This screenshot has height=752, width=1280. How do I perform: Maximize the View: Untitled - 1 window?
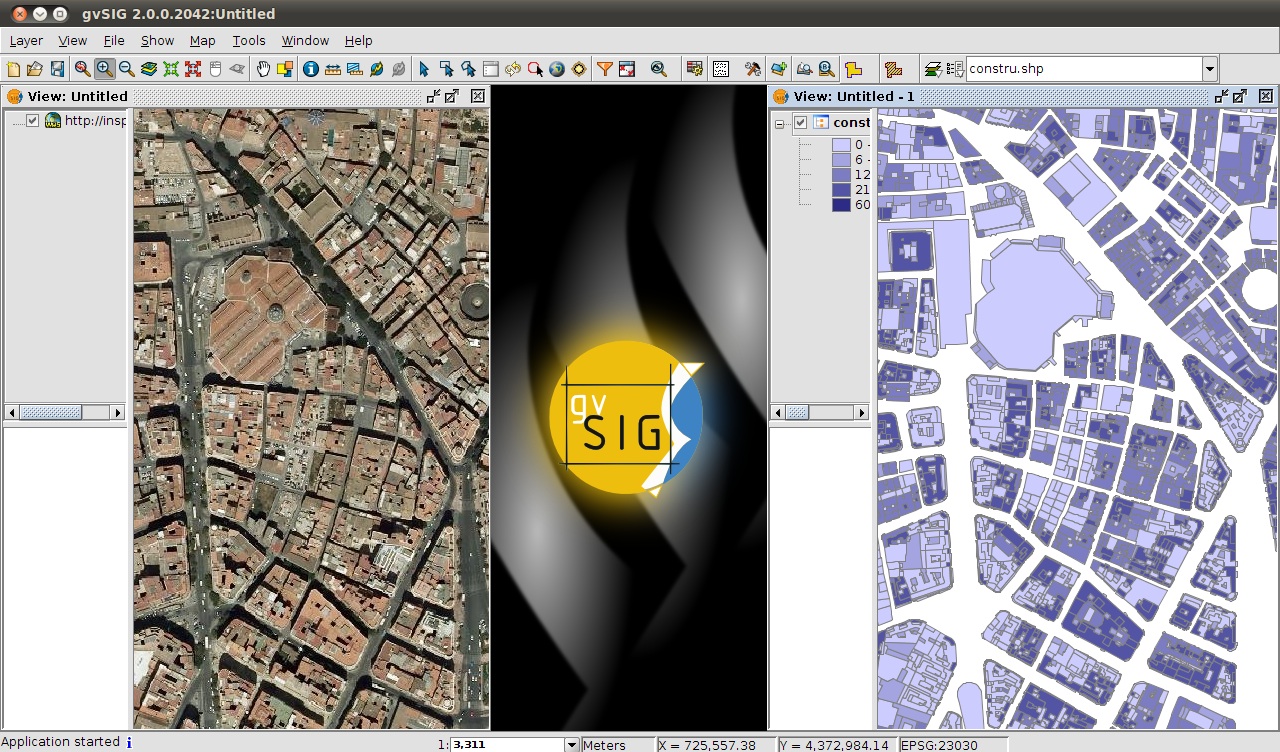tap(1240, 96)
